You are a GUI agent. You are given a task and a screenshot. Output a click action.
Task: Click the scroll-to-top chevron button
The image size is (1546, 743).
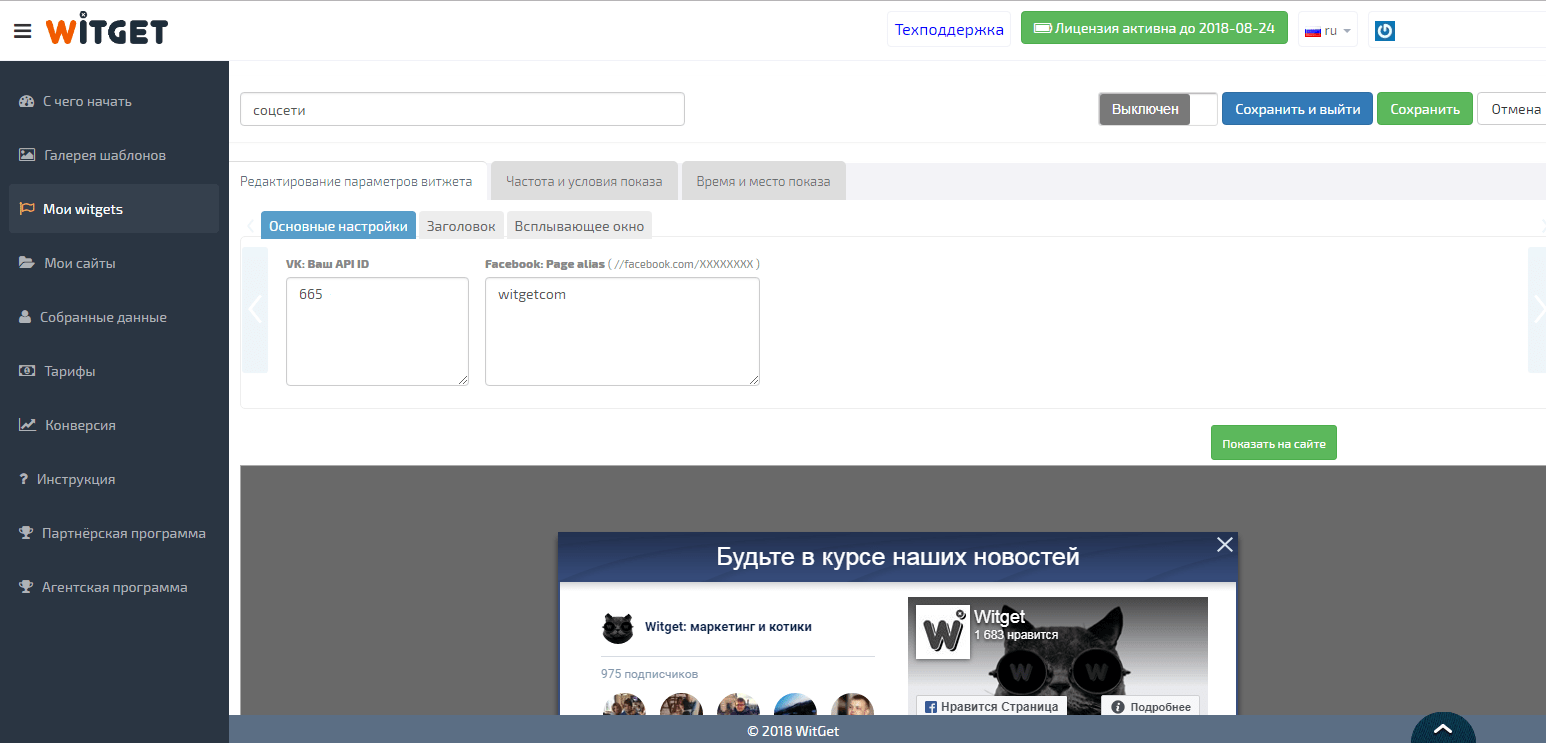click(x=1443, y=727)
